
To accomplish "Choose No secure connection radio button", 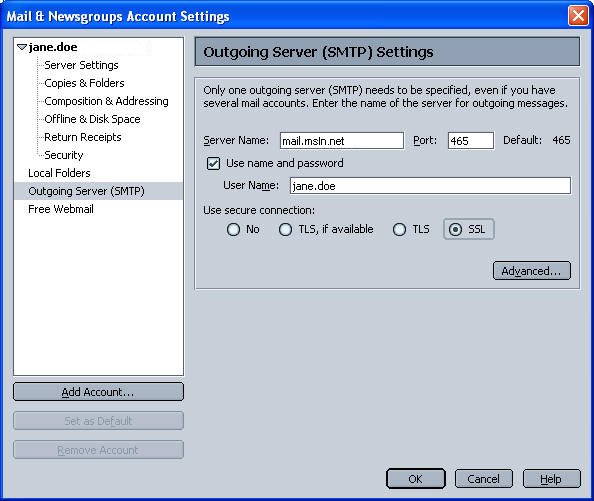I will (x=233, y=229).
